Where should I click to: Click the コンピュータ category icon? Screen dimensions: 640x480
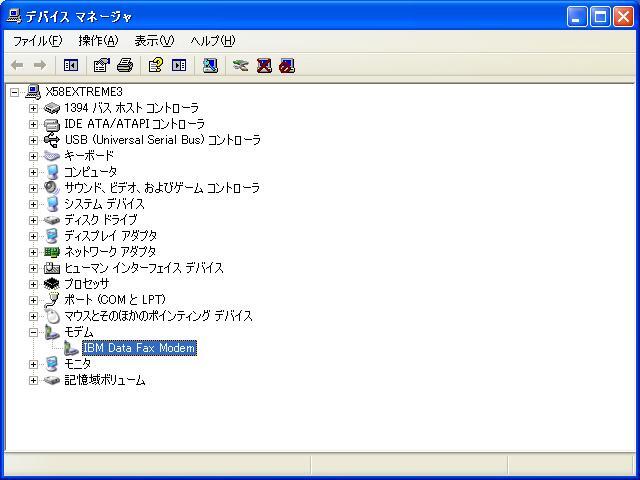(52, 172)
